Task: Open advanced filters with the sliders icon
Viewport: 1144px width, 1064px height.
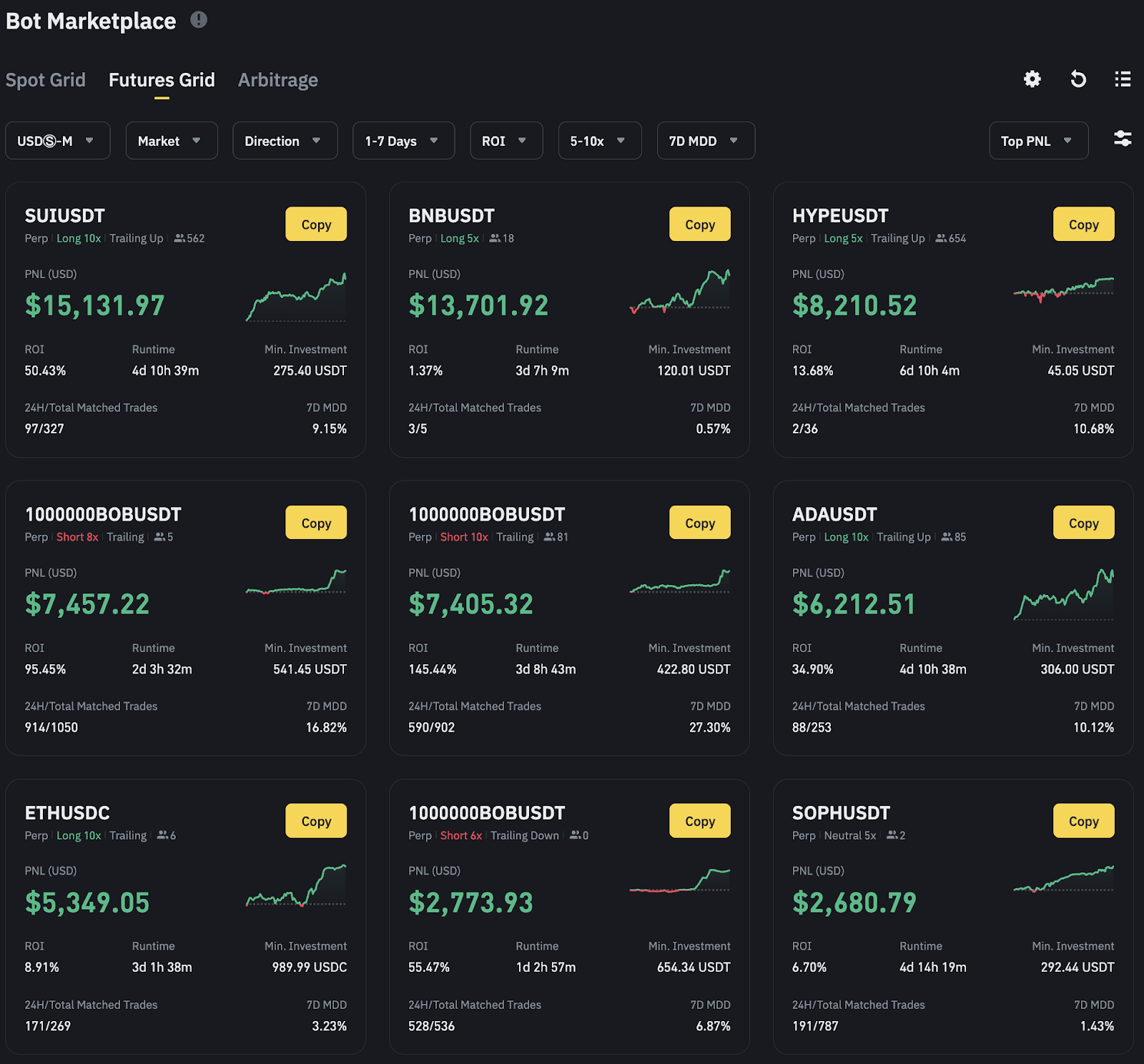Action: pos(1122,140)
